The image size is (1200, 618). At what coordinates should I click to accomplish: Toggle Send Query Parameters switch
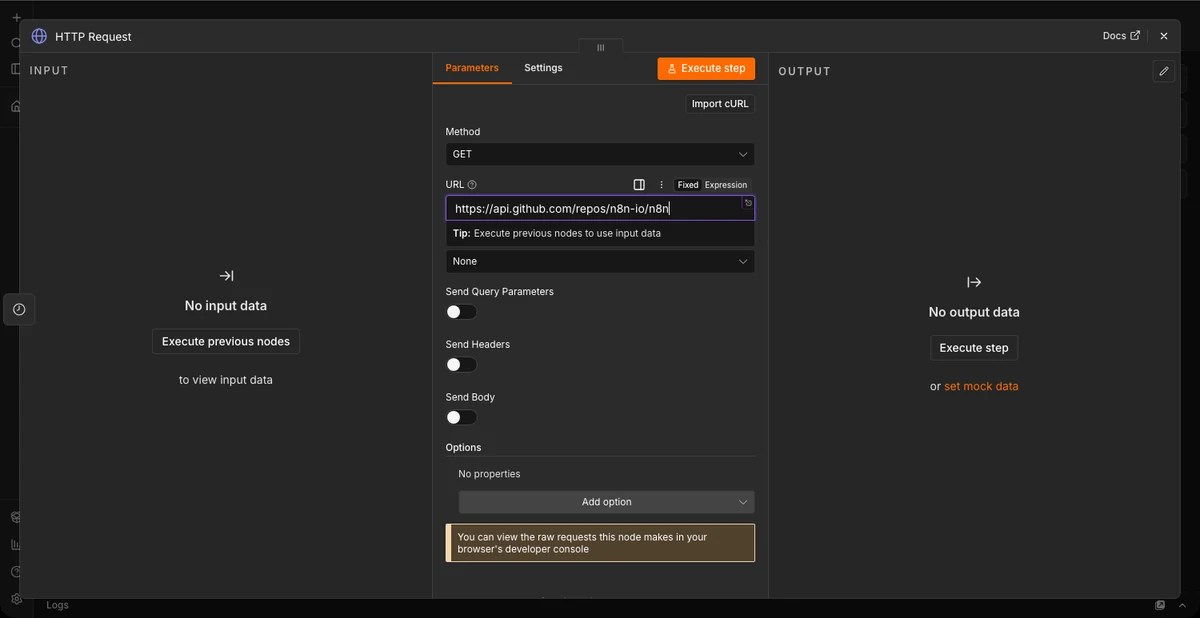pos(461,312)
